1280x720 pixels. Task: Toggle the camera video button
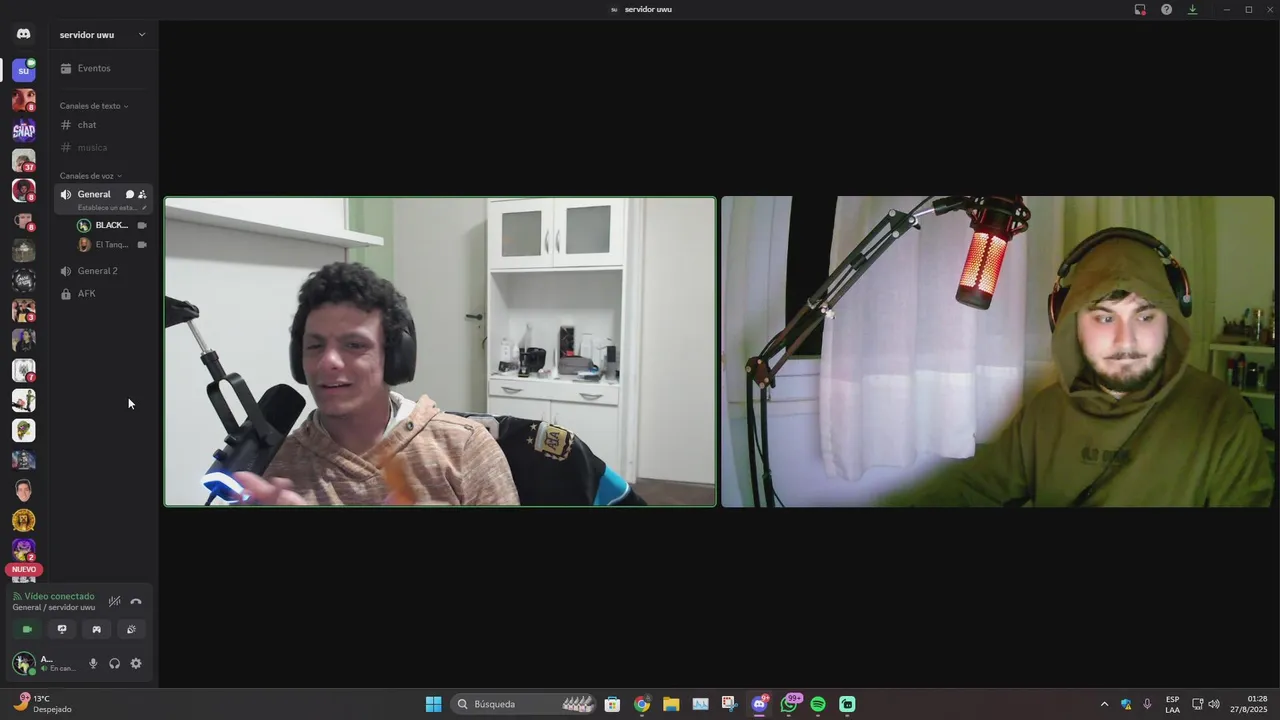click(x=27, y=629)
